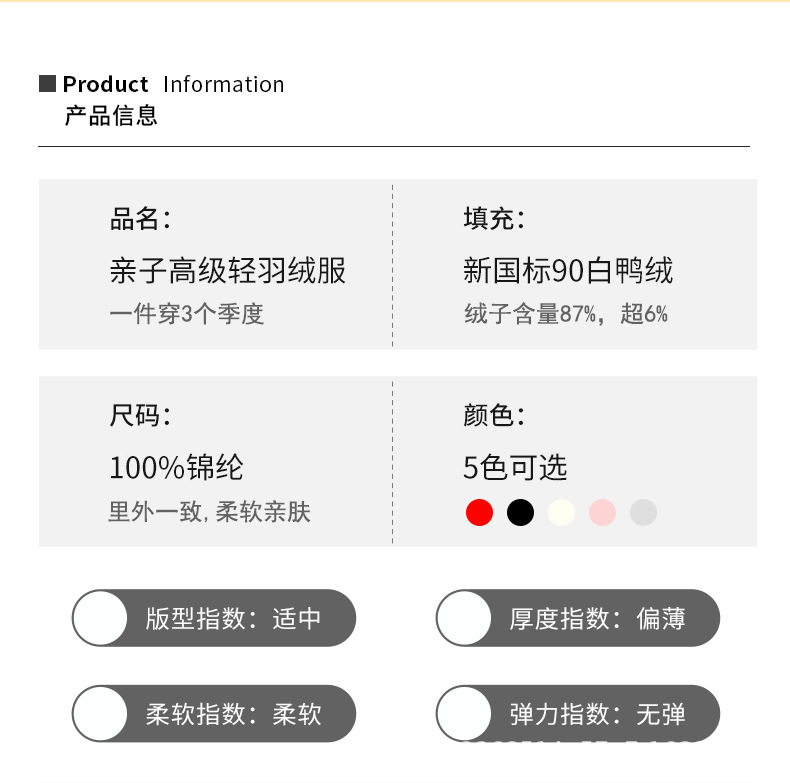Select the light pink color swatch
The height and width of the screenshot is (783, 790).
[602, 513]
